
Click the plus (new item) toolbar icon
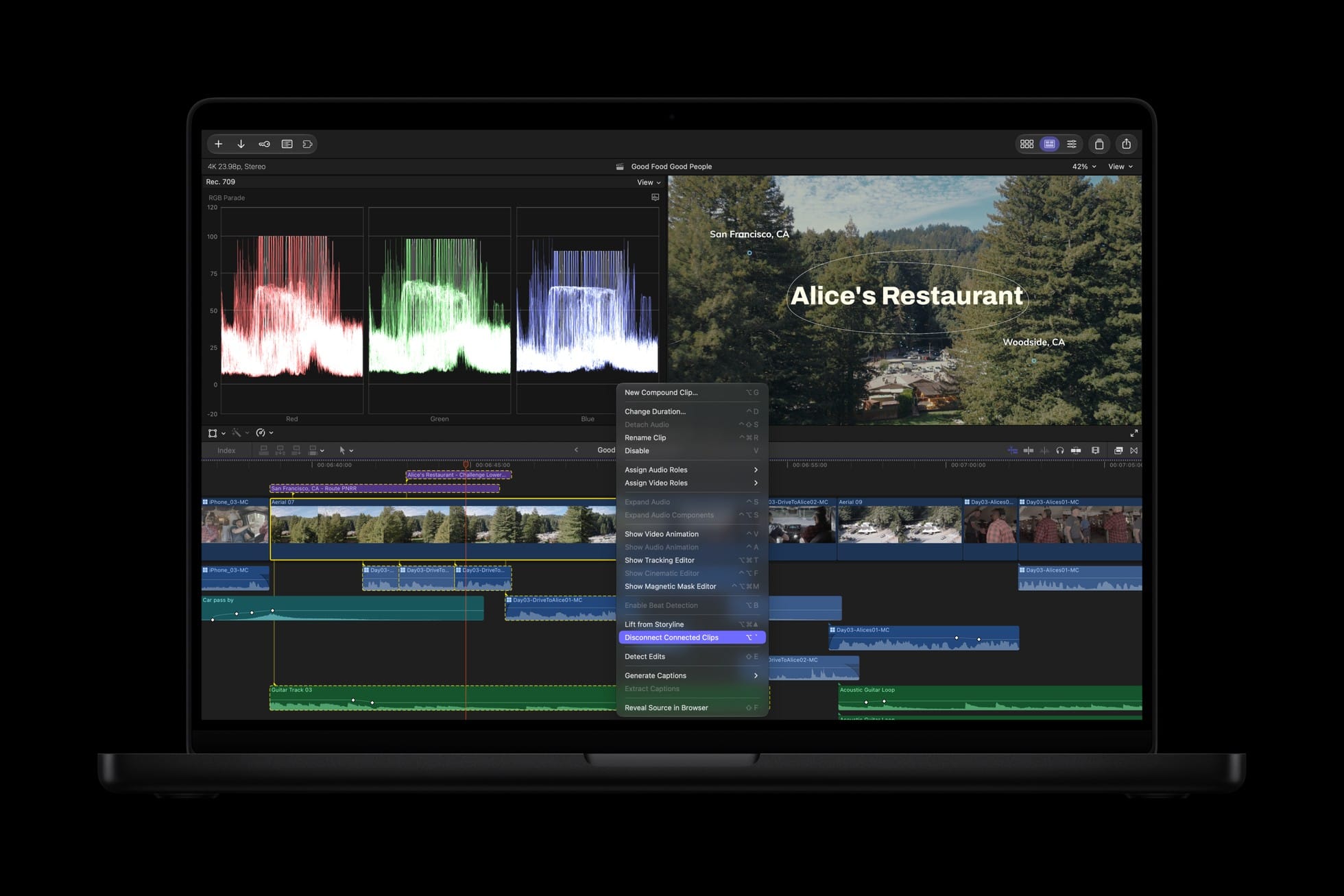click(218, 144)
